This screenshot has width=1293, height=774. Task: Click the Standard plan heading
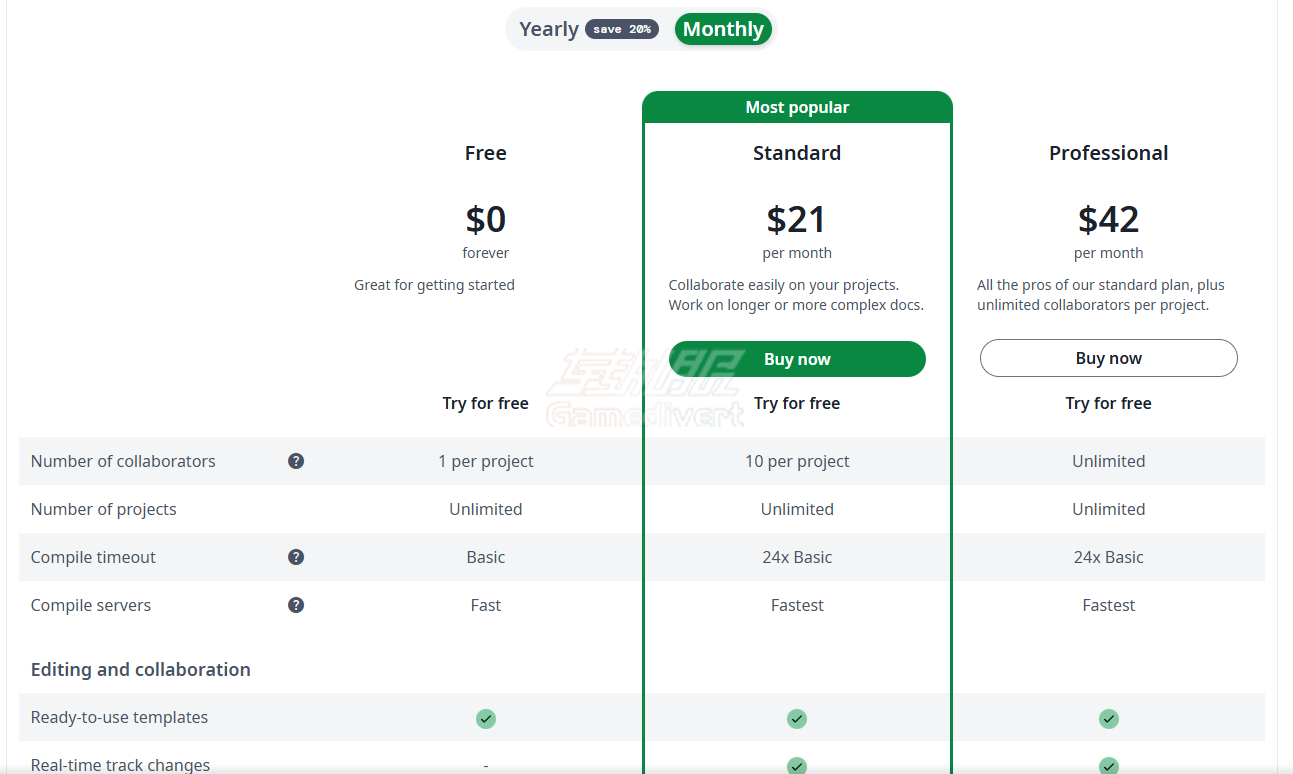coord(797,153)
